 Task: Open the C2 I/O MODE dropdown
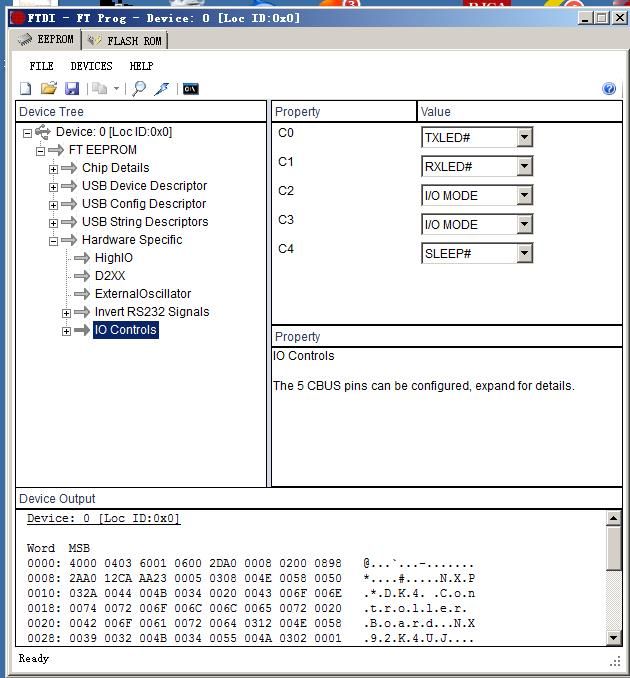[x=524, y=195]
